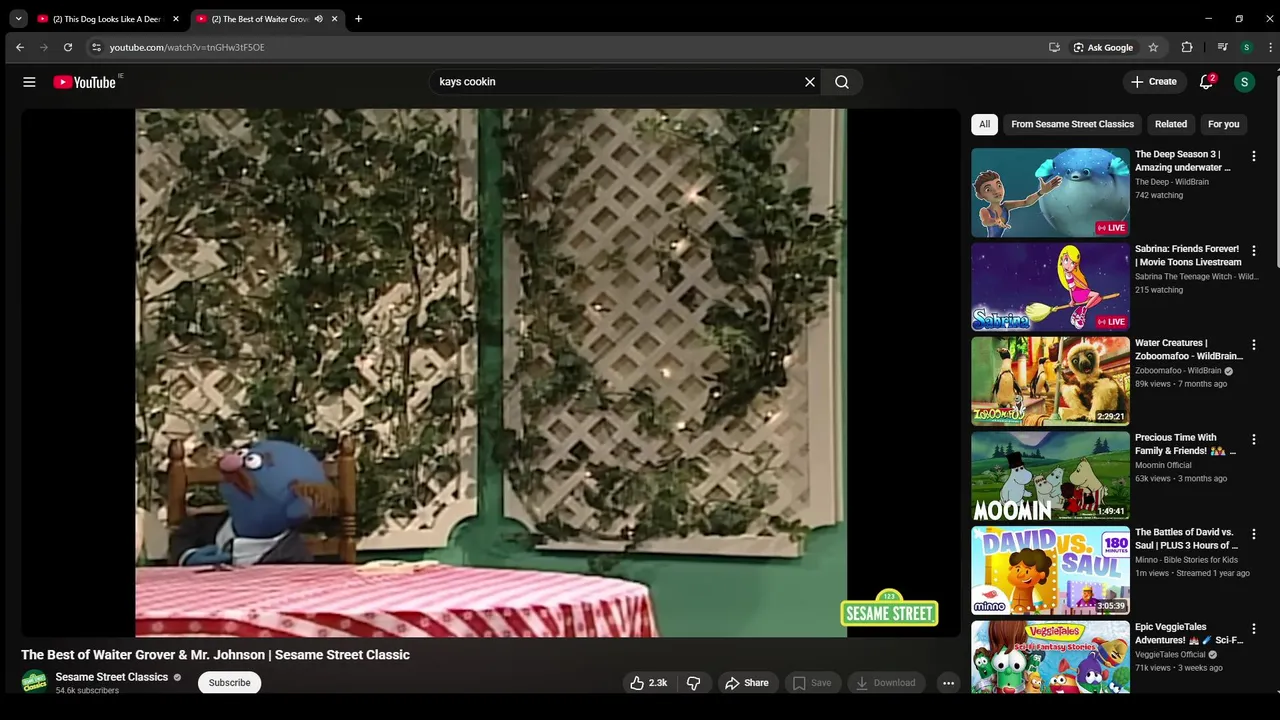Open Epic VeggieTales Adventures thumbnail
The width and height of the screenshot is (1280, 720).
pos(1050,658)
